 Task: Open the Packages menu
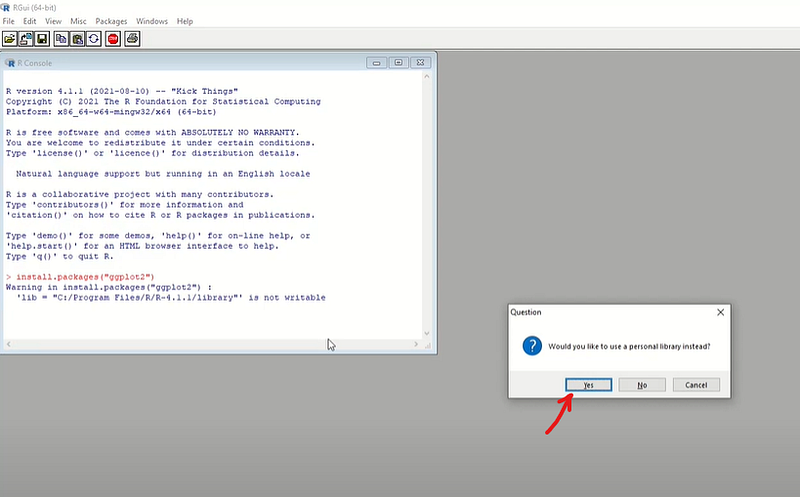tap(111, 21)
